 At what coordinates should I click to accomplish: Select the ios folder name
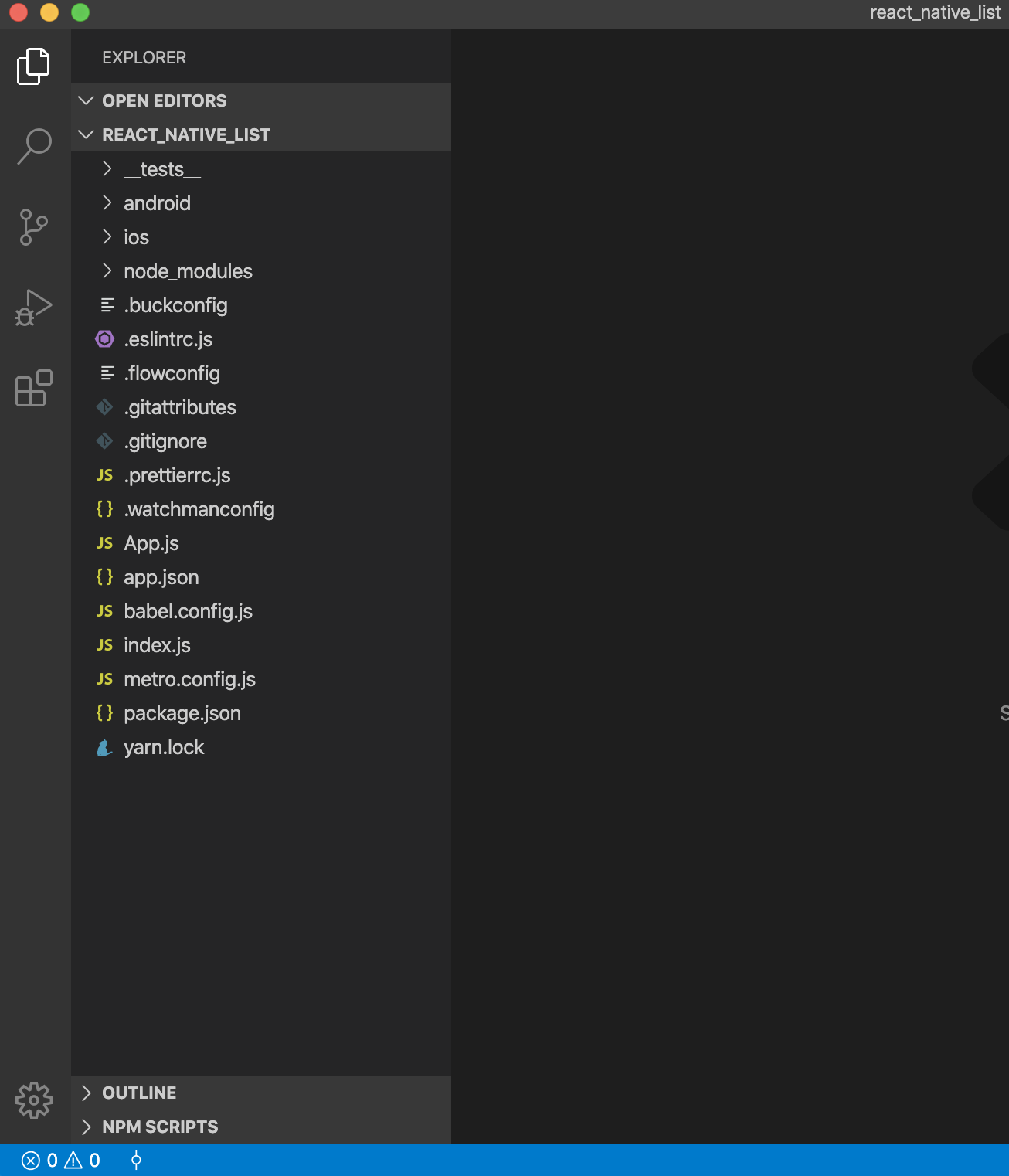tap(136, 237)
